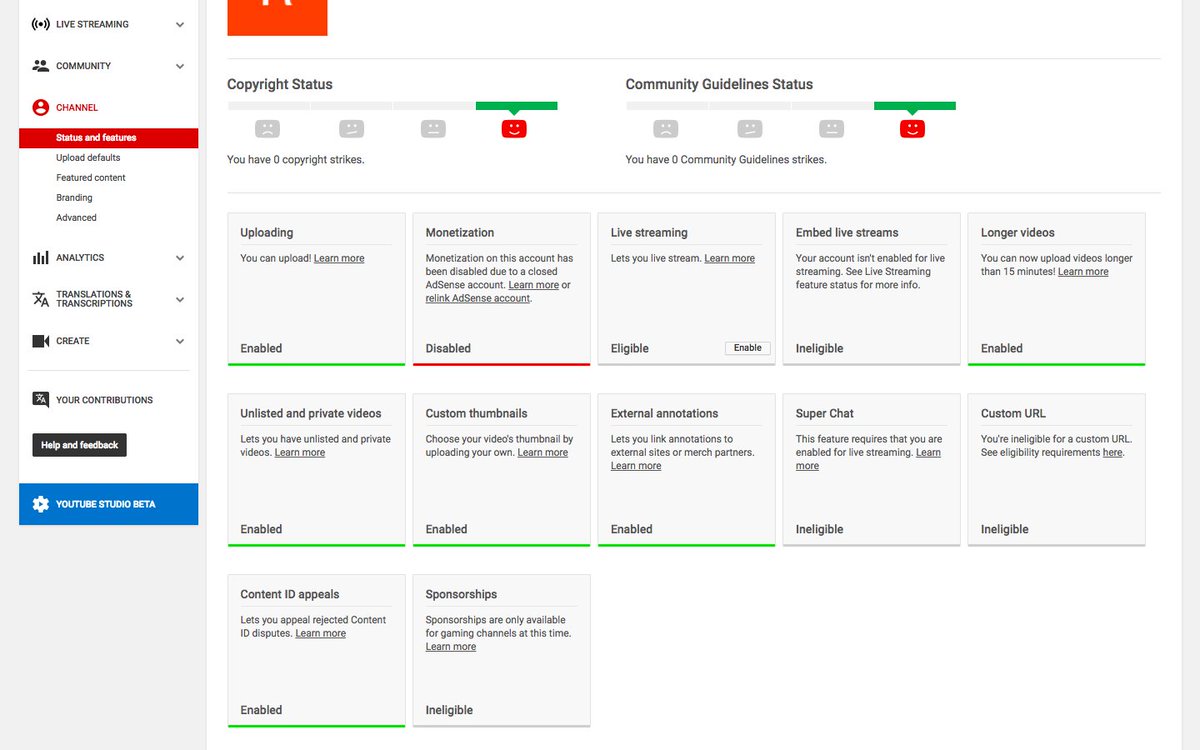Click the Channel profile icon
Screen dimensions: 1200x750
(41, 108)
